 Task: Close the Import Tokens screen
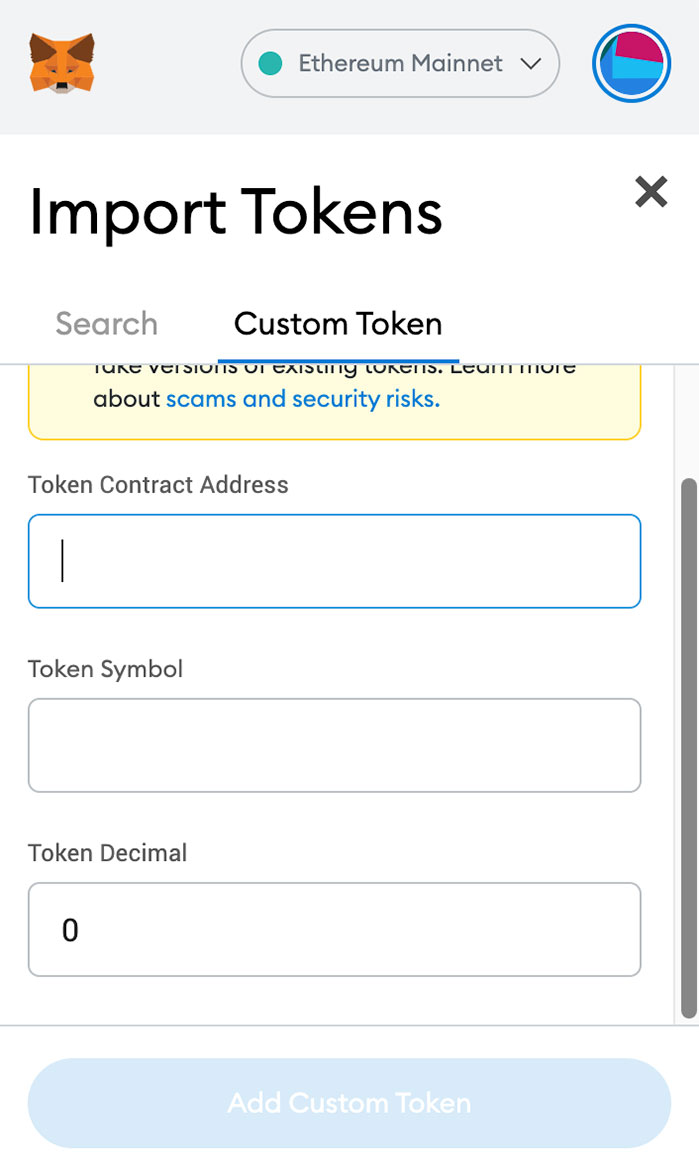651,192
